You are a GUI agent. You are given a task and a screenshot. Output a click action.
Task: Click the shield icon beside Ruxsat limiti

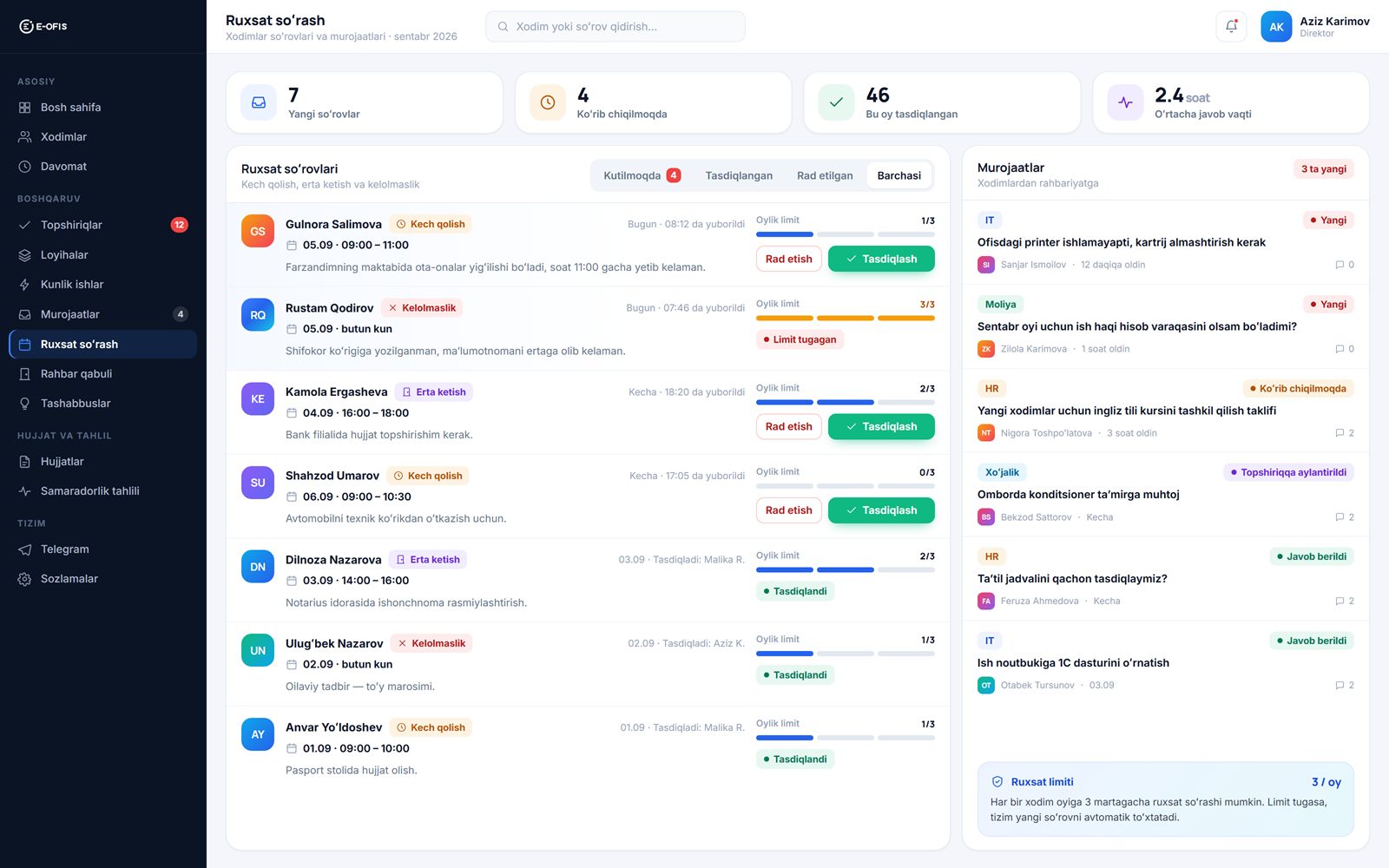pos(997,782)
